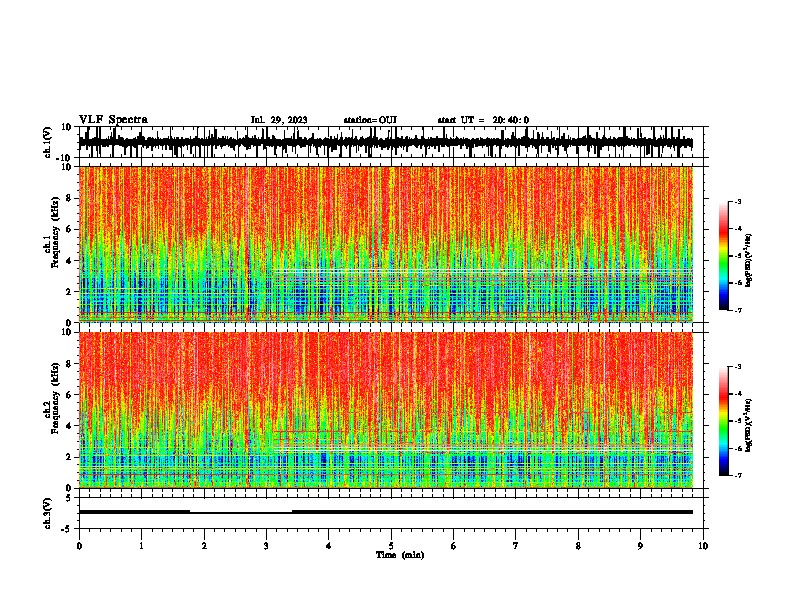The height and width of the screenshot is (612, 792).
Task: Click the "start UT = 20:40:0" label
Action: [x=483, y=120]
